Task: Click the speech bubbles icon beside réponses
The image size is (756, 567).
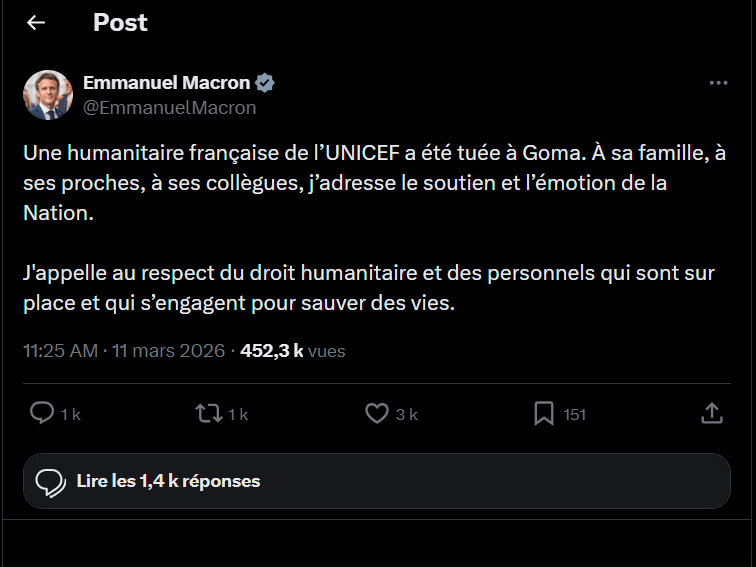Action: (x=50, y=482)
